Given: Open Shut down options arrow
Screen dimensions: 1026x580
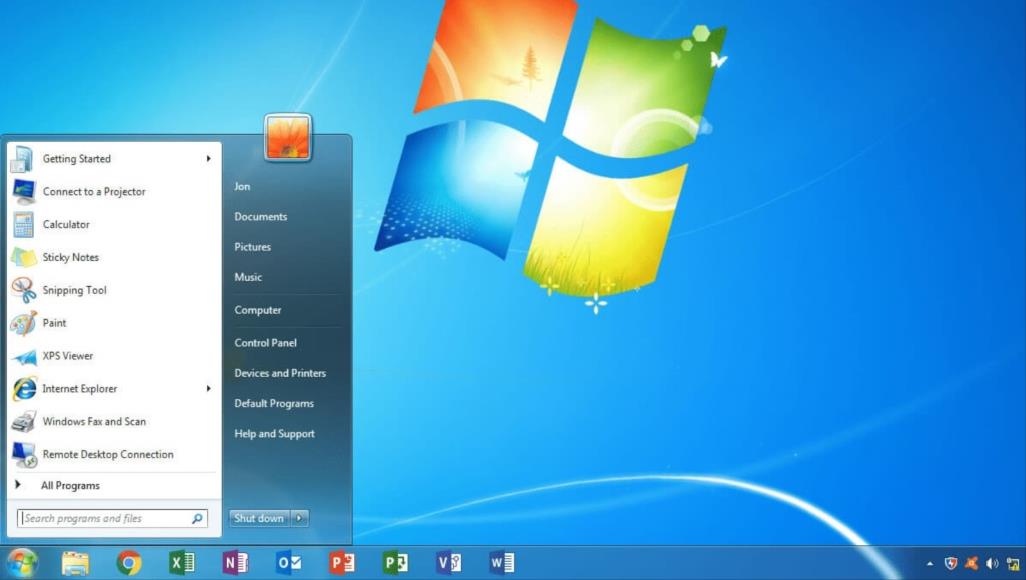Looking at the screenshot, I should (x=300, y=518).
